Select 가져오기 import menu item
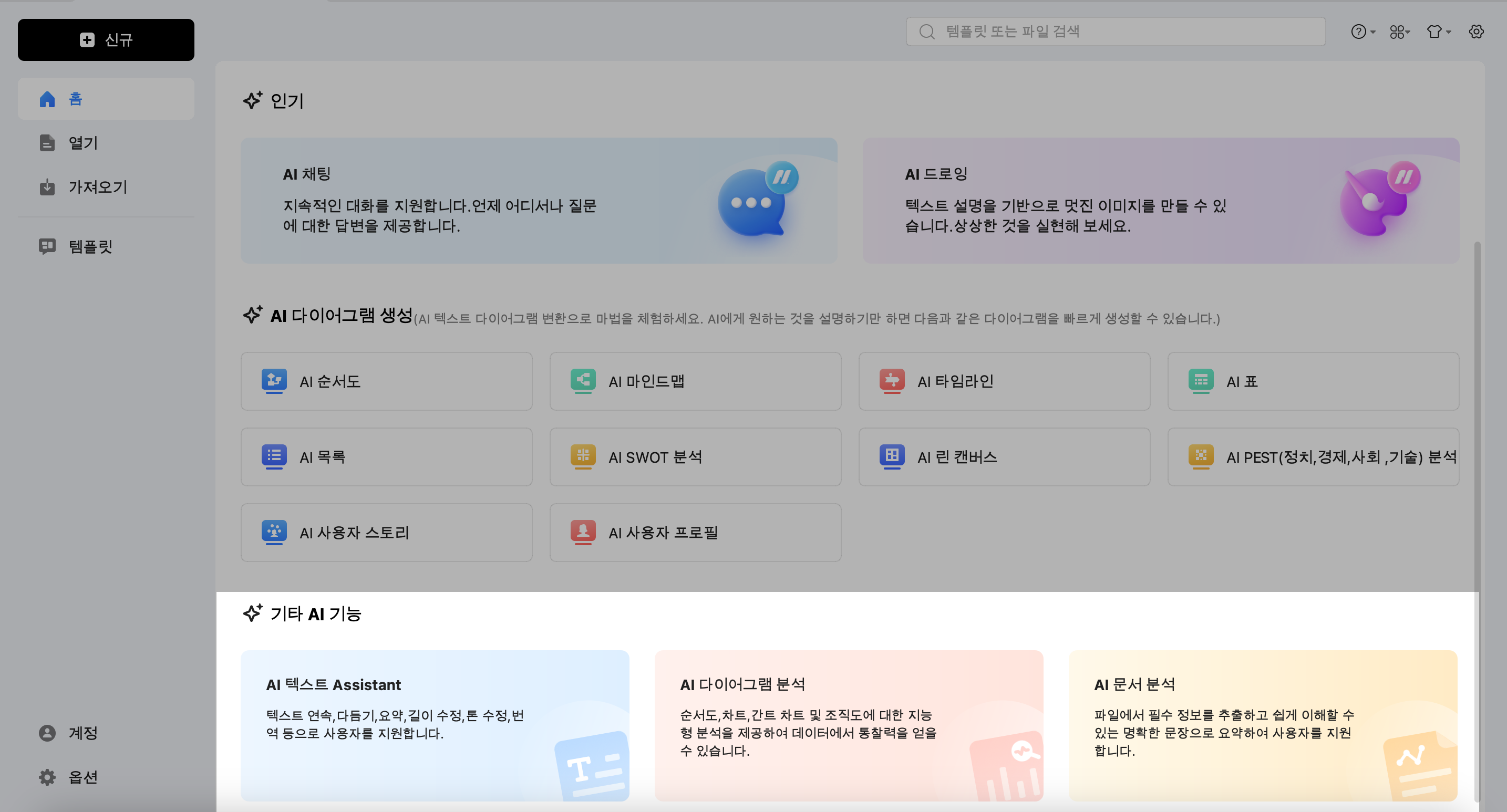The width and height of the screenshot is (1507, 812). tap(97, 187)
